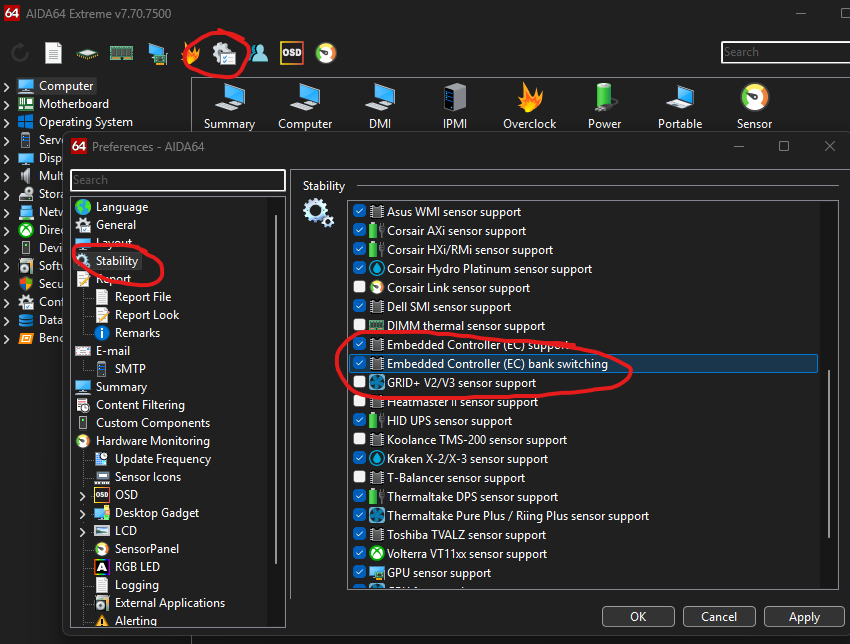
Task: Click Apply in Preferences dialog
Action: (804, 616)
